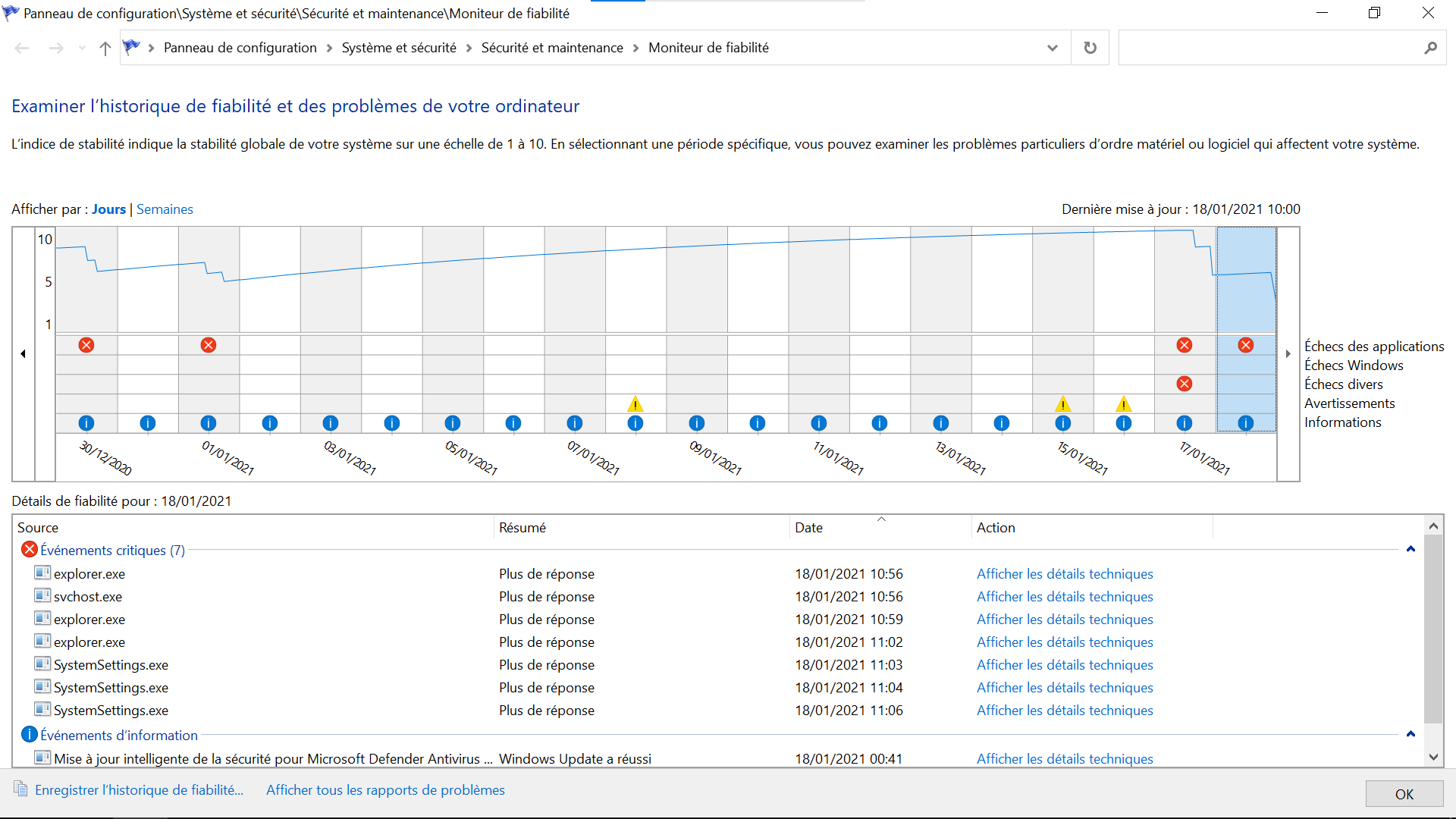1456x819 pixels.
Task: Click the Système et sécurité breadcrumb
Action: (x=399, y=48)
